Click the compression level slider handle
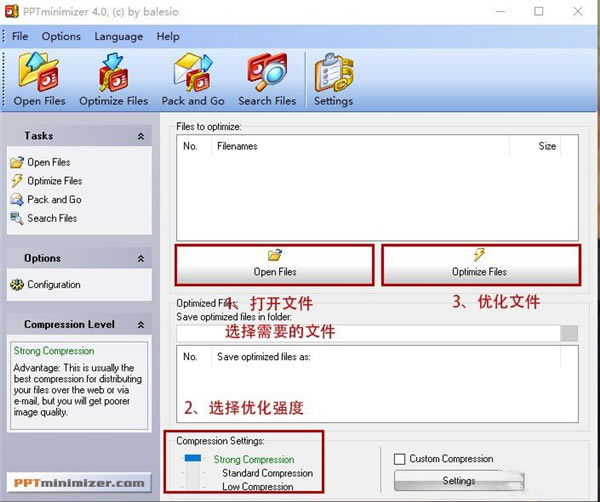The image size is (600, 502). coord(192,458)
